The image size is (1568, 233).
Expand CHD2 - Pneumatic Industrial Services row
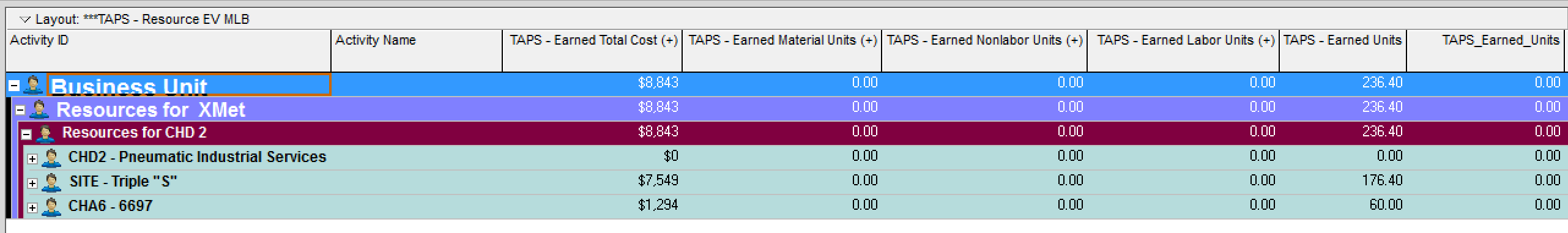[32, 158]
